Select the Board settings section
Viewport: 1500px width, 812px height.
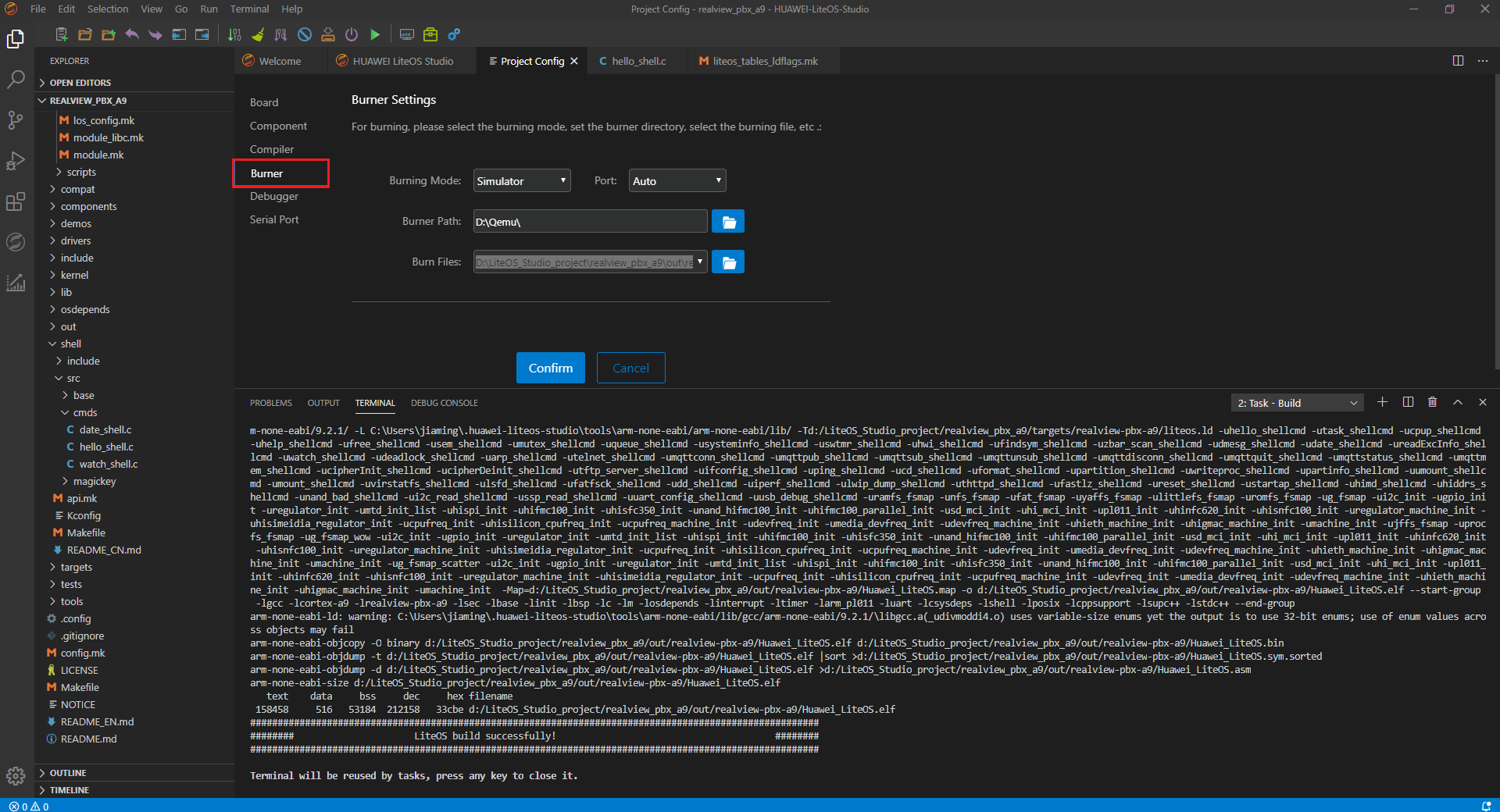264,102
